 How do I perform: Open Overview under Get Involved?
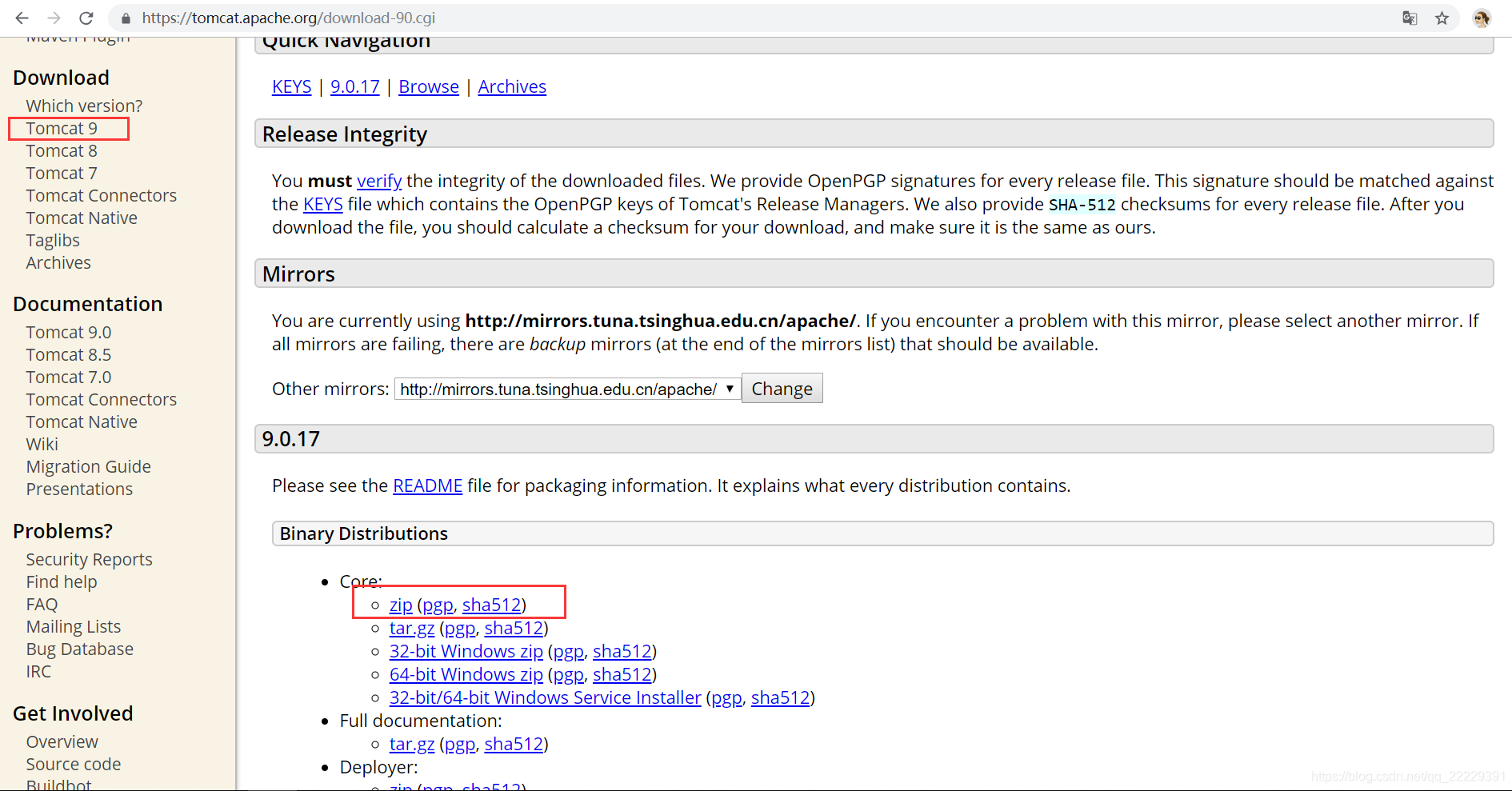tap(62, 741)
